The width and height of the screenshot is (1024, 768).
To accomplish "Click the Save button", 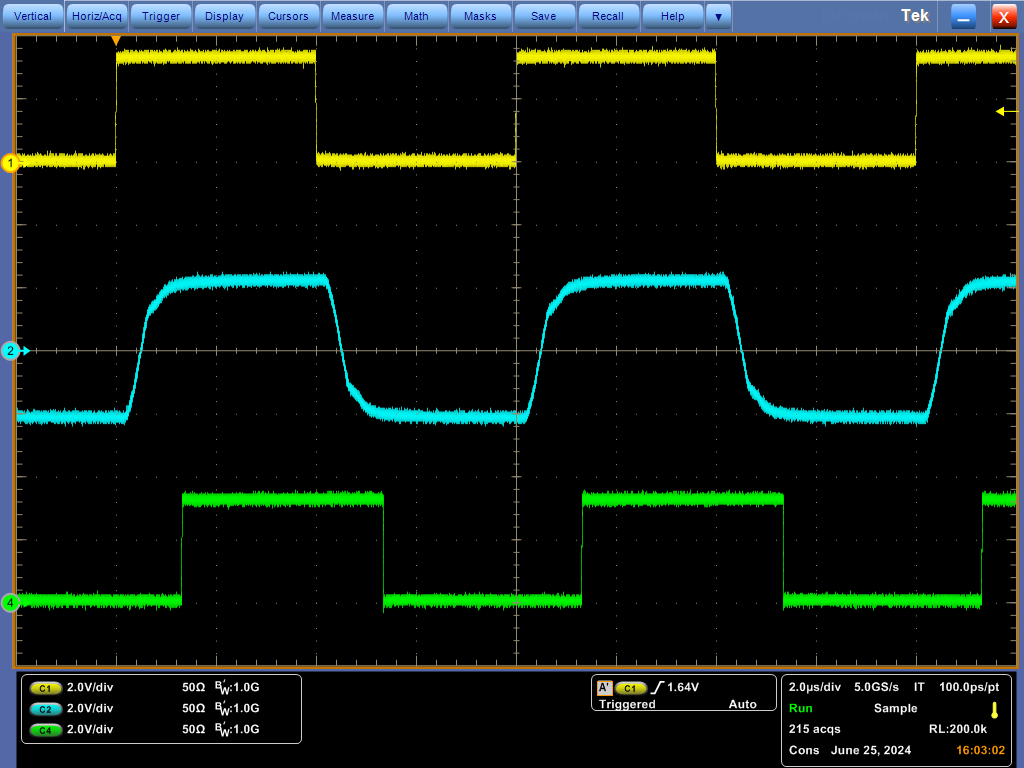I will [544, 15].
